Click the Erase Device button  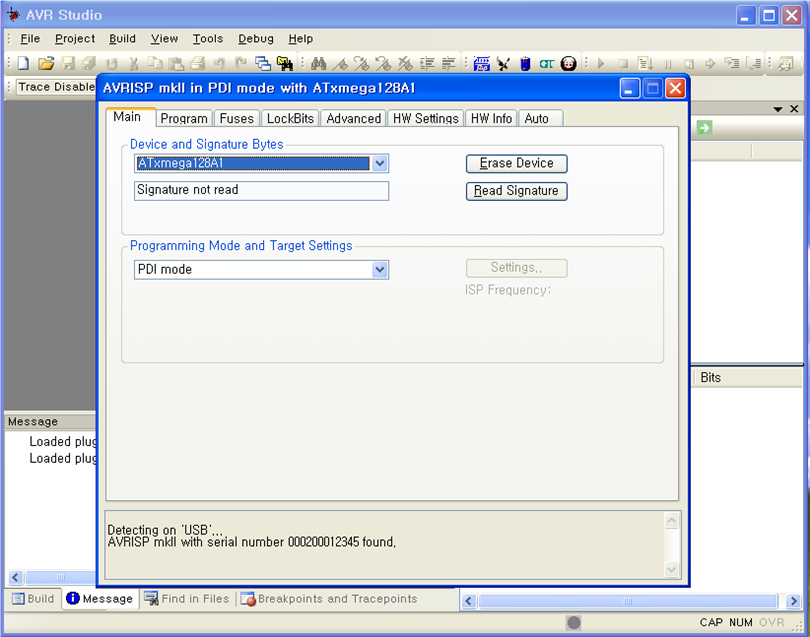517,164
